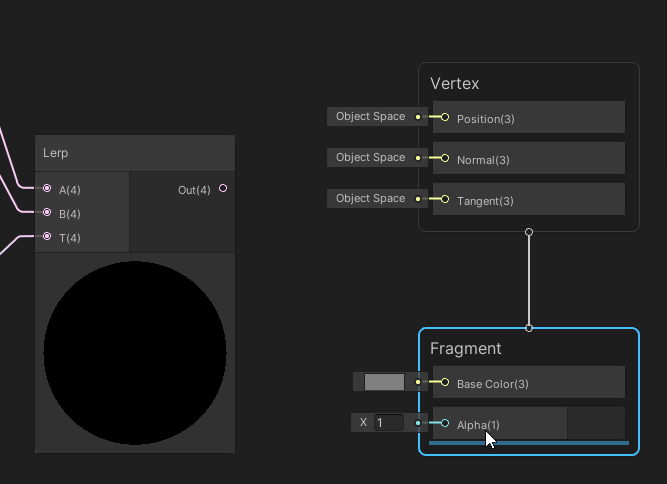Select the A(4) input port on Lerp

click(x=47, y=188)
